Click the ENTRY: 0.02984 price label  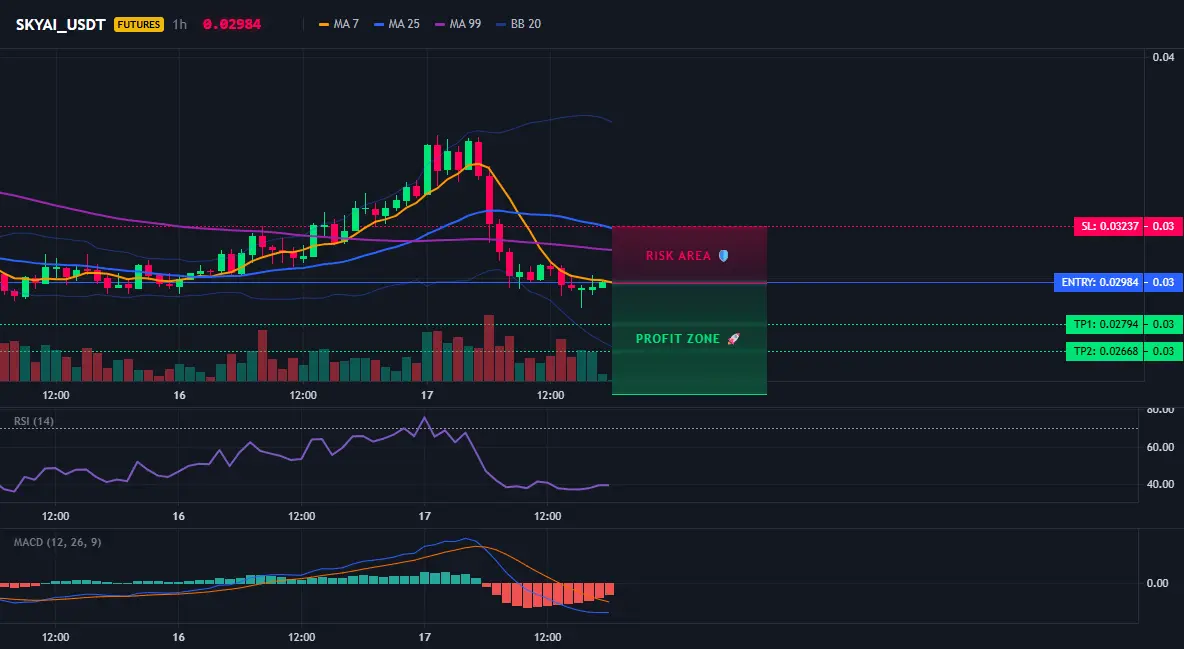coord(1099,283)
